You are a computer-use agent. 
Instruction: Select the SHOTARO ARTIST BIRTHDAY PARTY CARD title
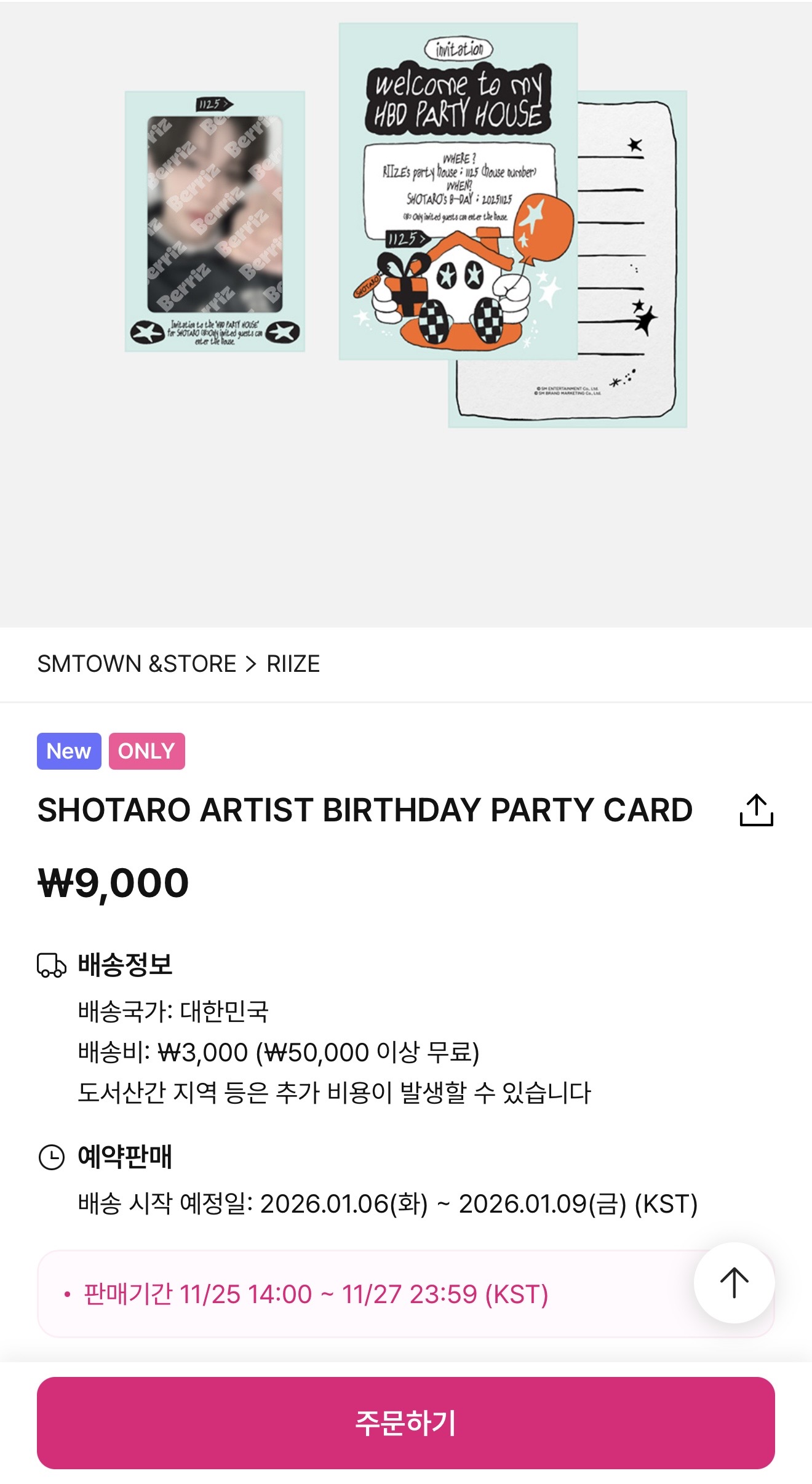[x=365, y=810]
